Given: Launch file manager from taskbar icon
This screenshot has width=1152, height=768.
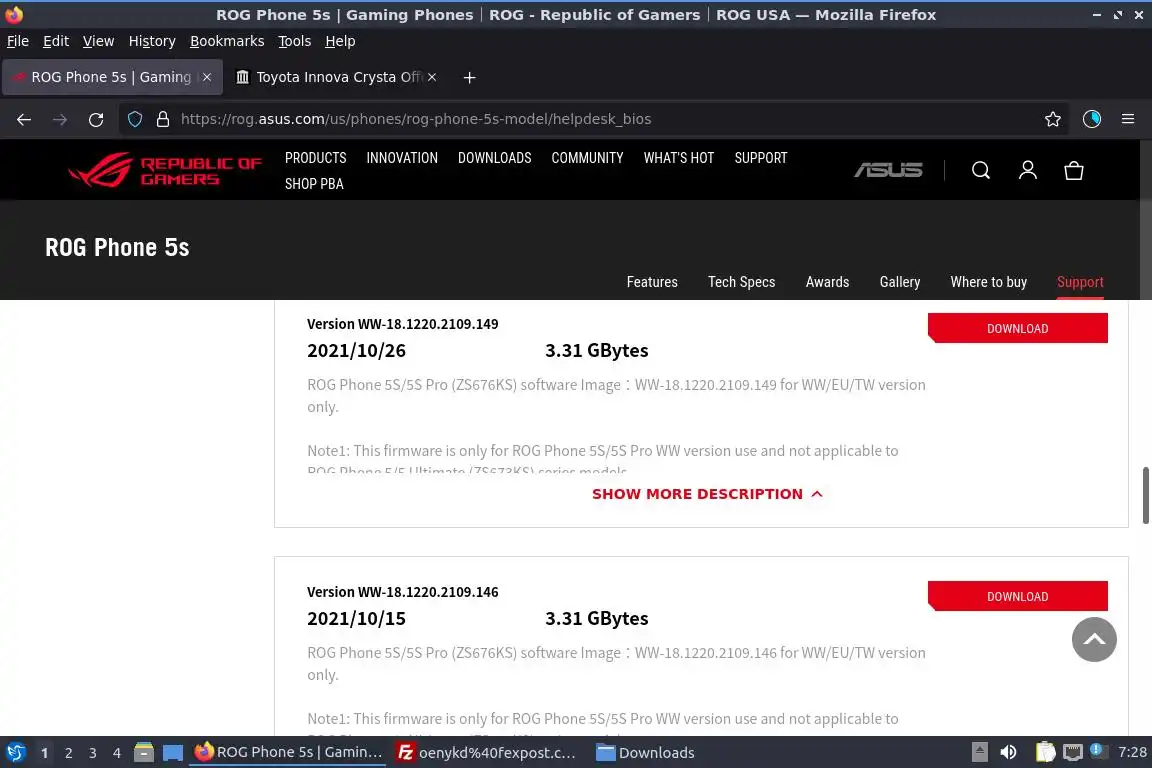Looking at the screenshot, I should (x=144, y=753).
